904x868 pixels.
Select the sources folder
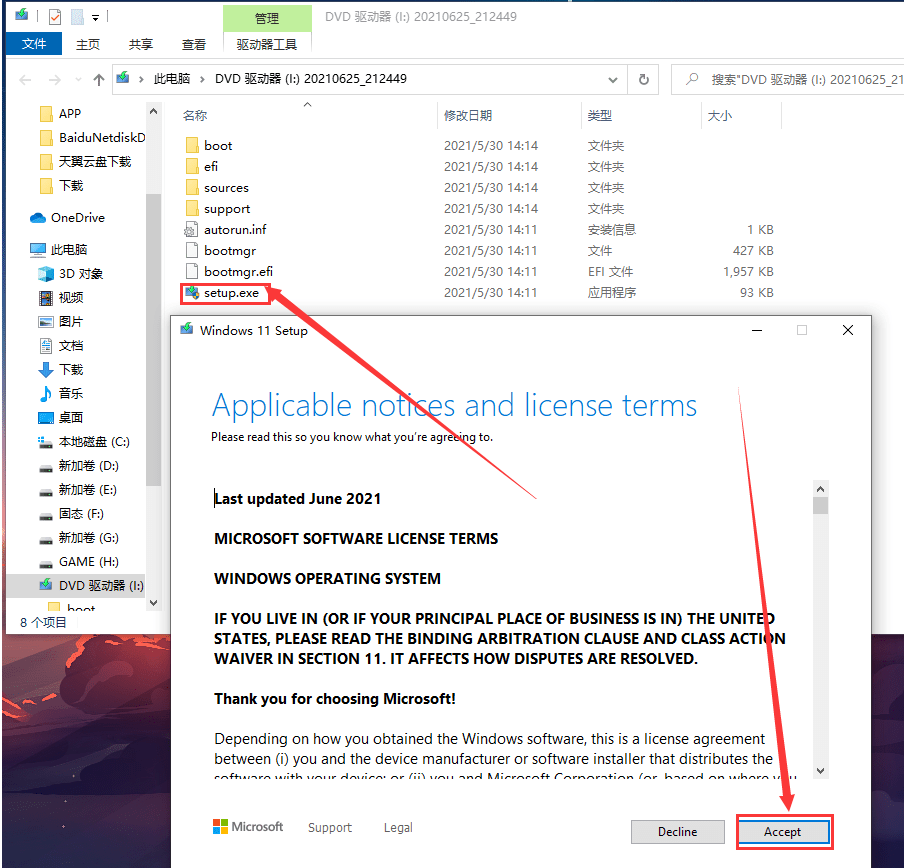pos(217,188)
